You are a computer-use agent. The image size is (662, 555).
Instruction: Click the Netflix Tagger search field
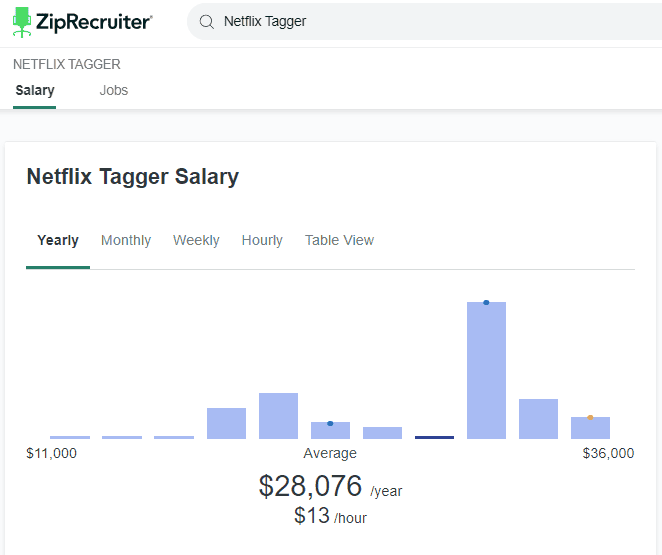point(424,22)
